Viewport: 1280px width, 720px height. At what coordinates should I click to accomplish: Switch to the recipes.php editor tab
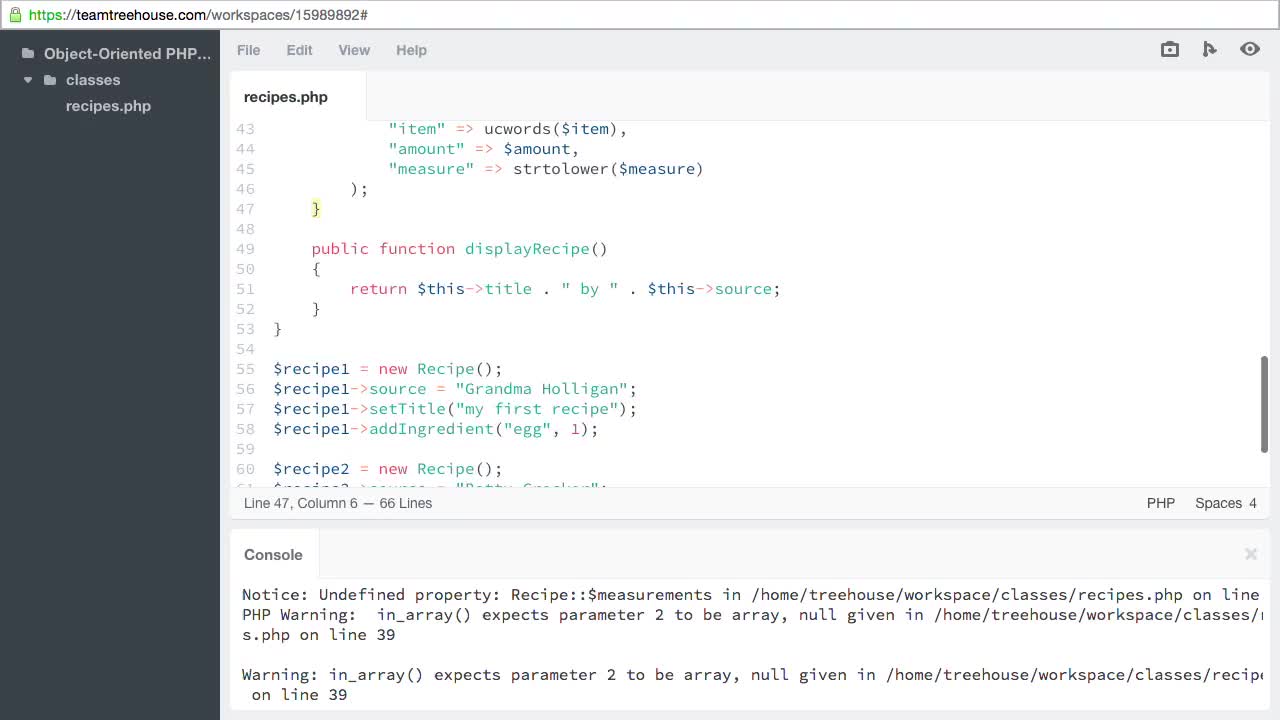pyautogui.click(x=286, y=97)
